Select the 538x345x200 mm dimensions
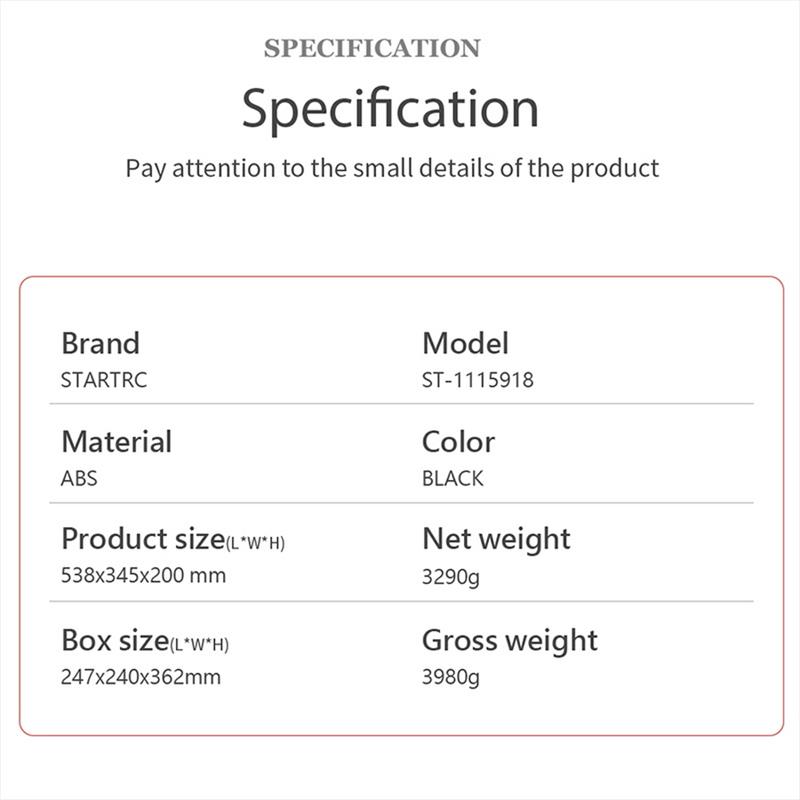The width and height of the screenshot is (800, 800). [143, 576]
